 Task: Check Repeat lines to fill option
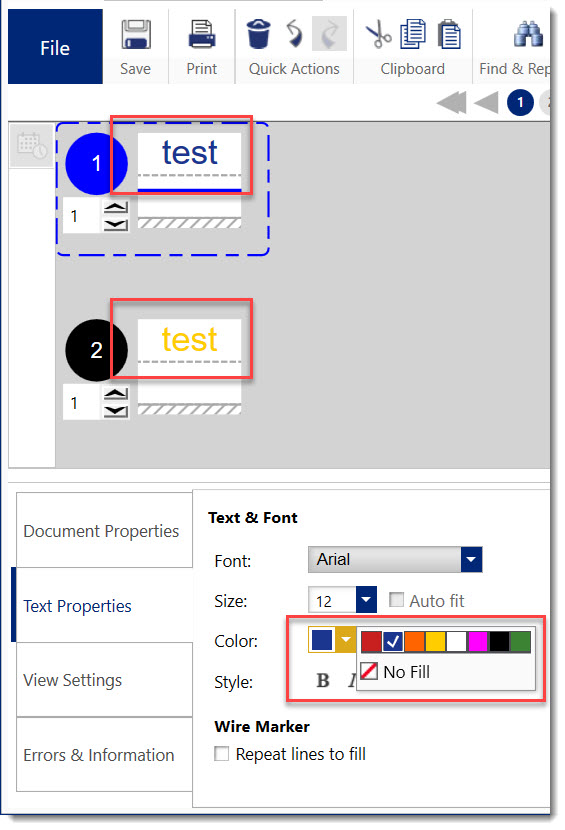pyautogui.click(x=221, y=753)
